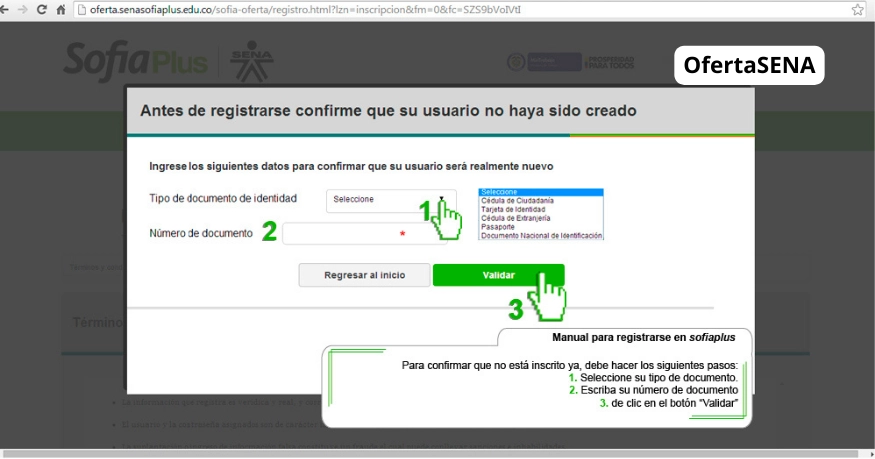Select Pasaporte option

(498, 227)
